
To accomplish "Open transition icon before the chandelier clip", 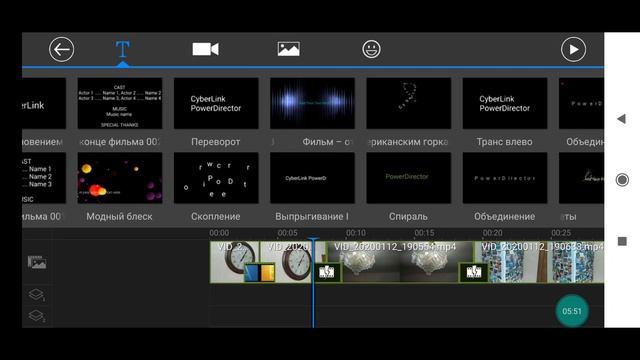I will coord(327,273).
